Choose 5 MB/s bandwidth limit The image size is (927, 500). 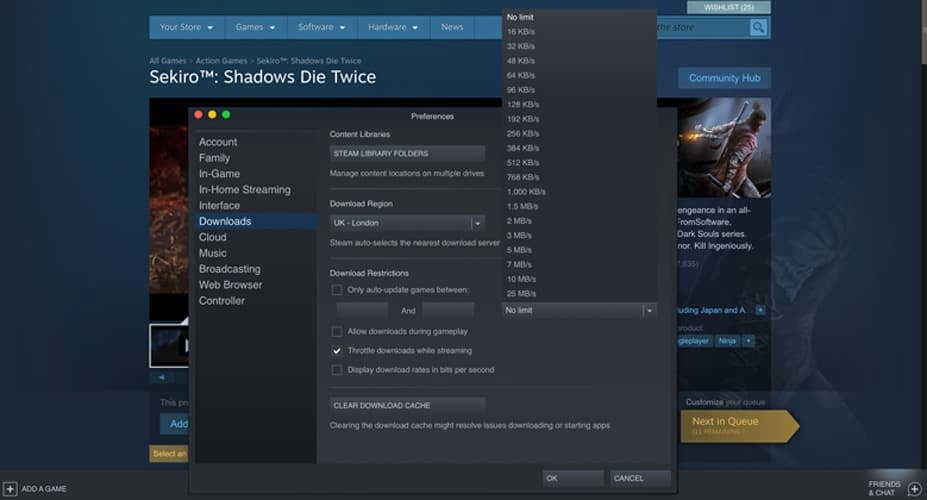click(x=579, y=250)
